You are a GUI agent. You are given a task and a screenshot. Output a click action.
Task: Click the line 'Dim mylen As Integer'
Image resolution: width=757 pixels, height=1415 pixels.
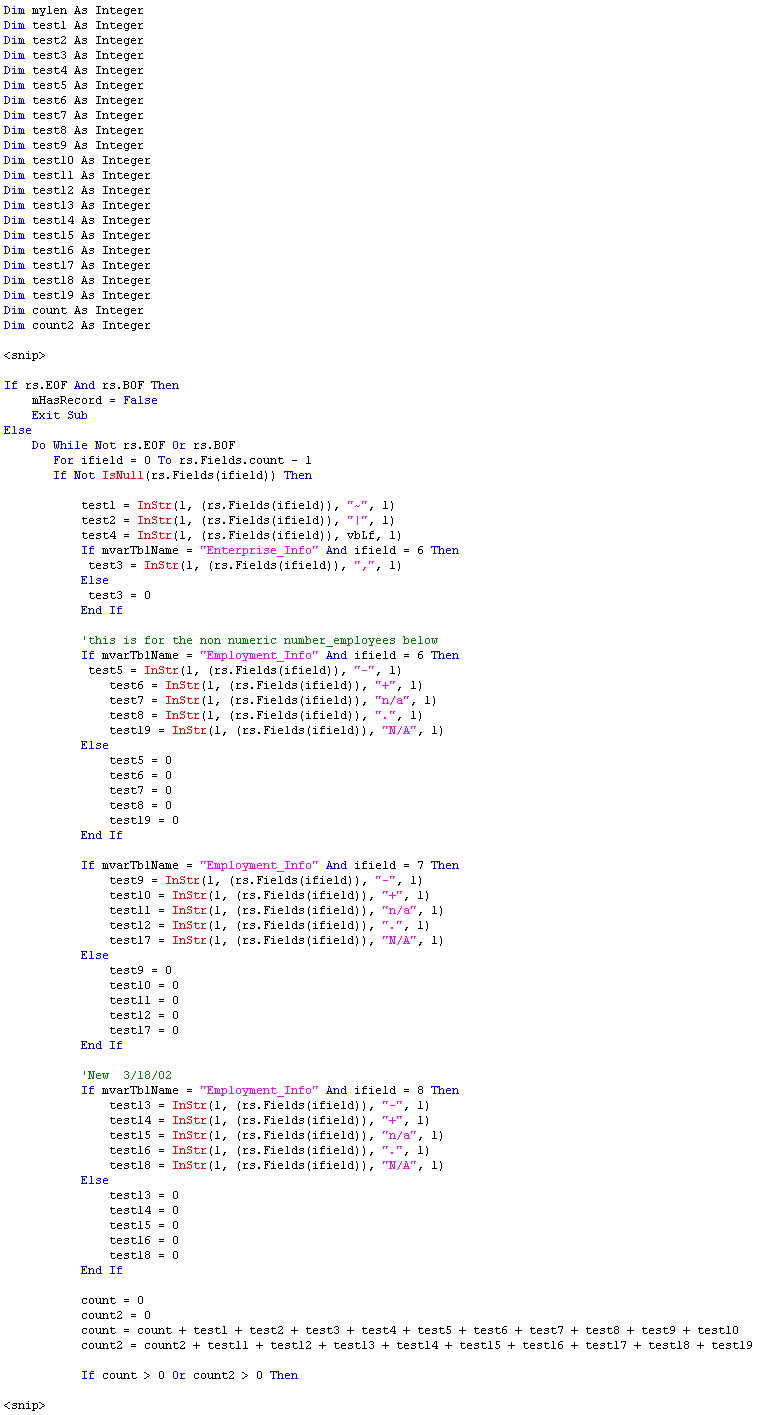coord(73,10)
